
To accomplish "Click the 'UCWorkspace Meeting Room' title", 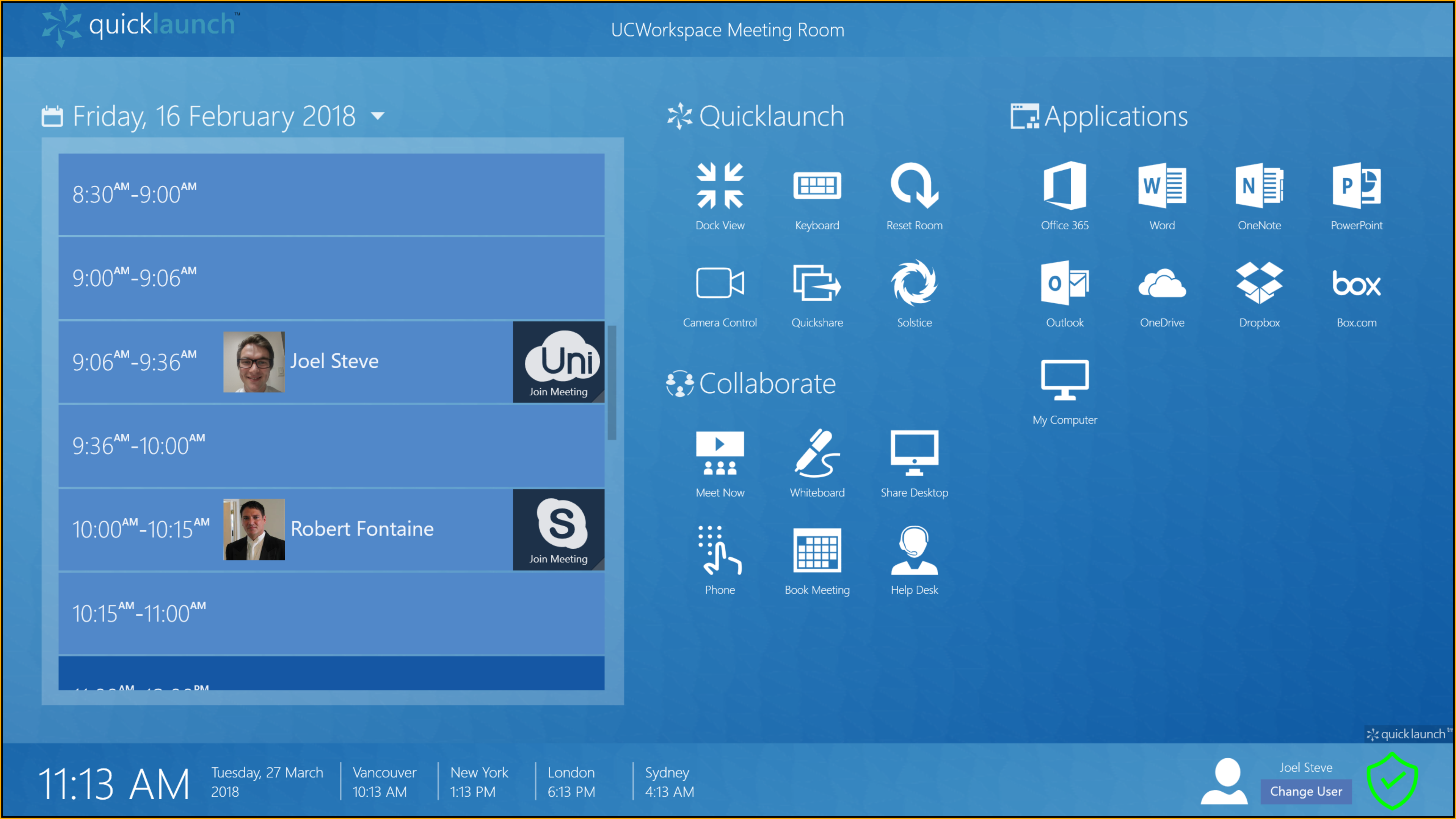I will (728, 30).
